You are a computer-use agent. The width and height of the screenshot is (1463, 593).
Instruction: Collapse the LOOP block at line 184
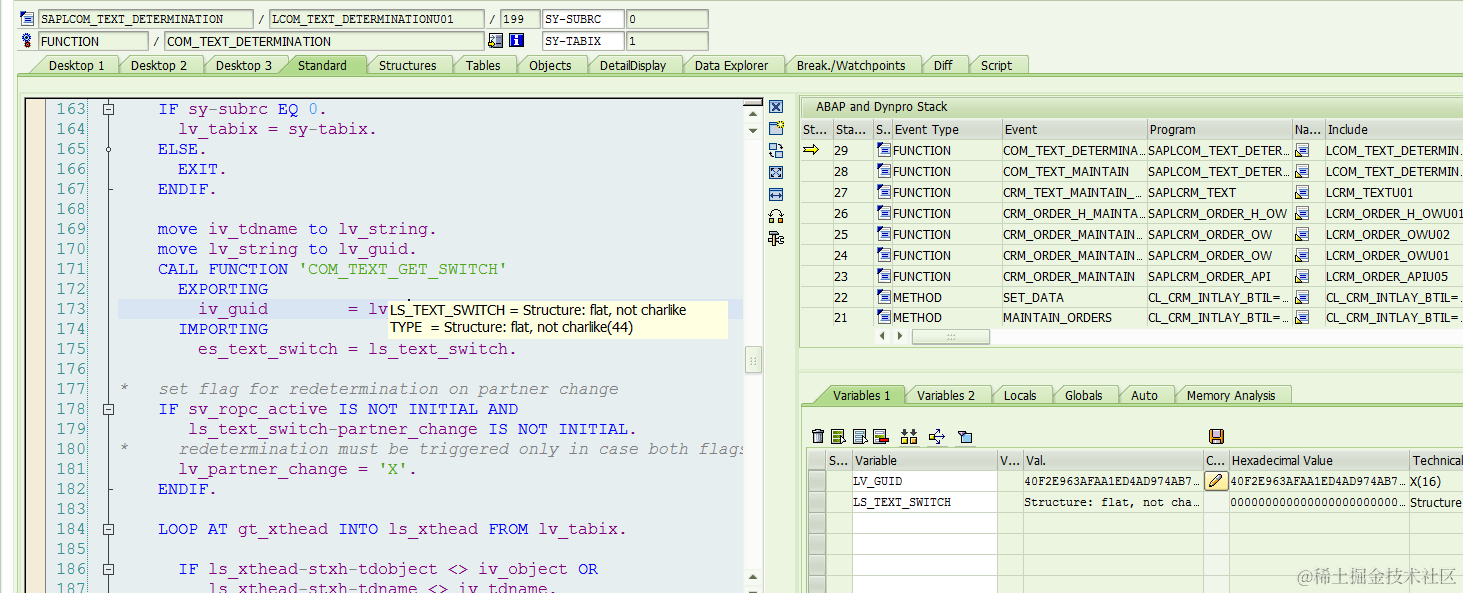coord(109,529)
